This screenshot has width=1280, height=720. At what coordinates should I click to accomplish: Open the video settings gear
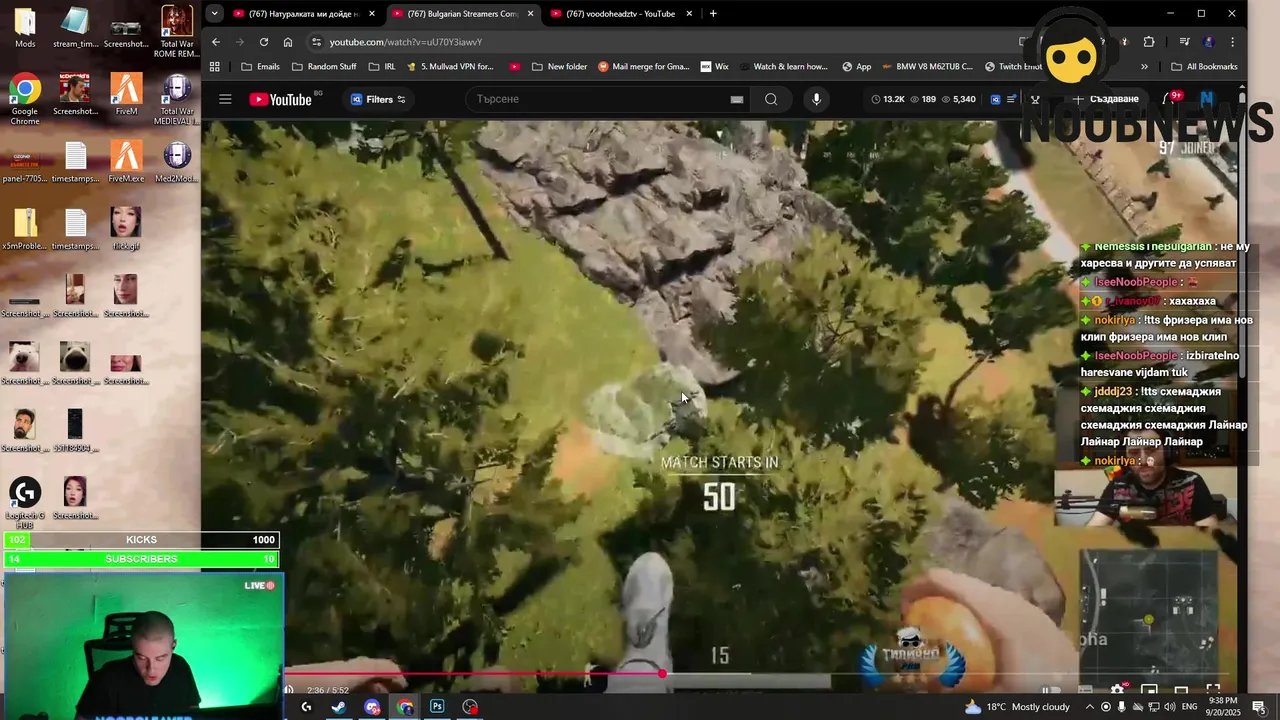pos(1118,690)
